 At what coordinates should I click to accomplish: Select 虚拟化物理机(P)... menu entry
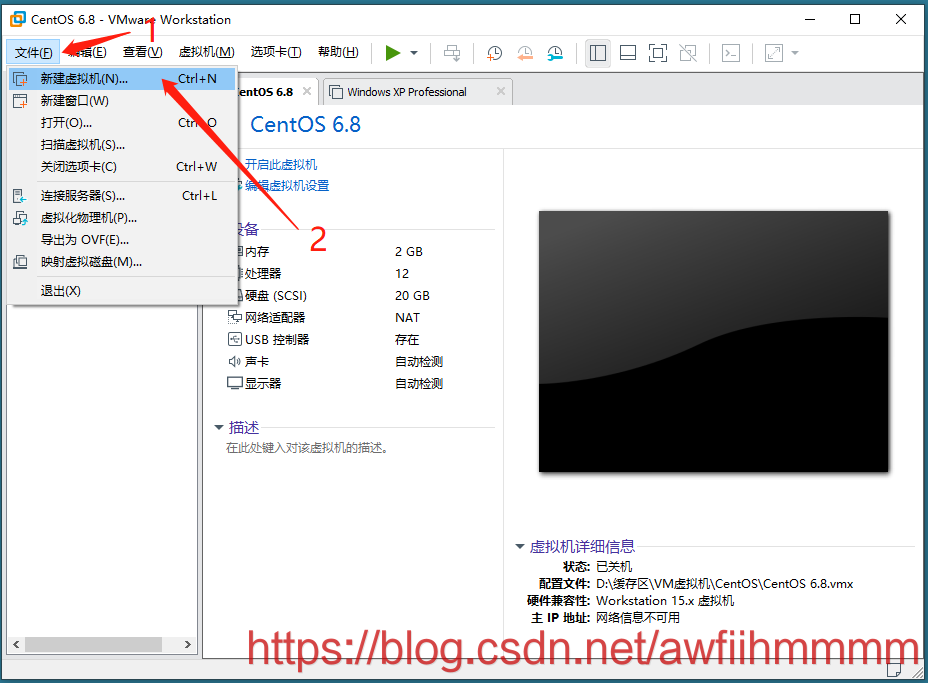(123, 217)
